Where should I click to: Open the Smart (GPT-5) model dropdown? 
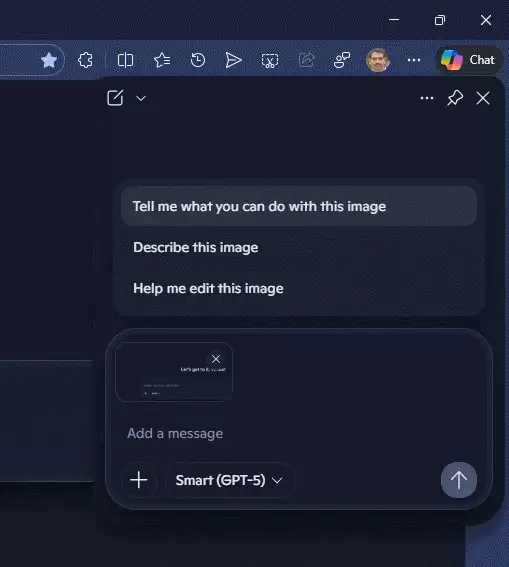click(x=229, y=480)
